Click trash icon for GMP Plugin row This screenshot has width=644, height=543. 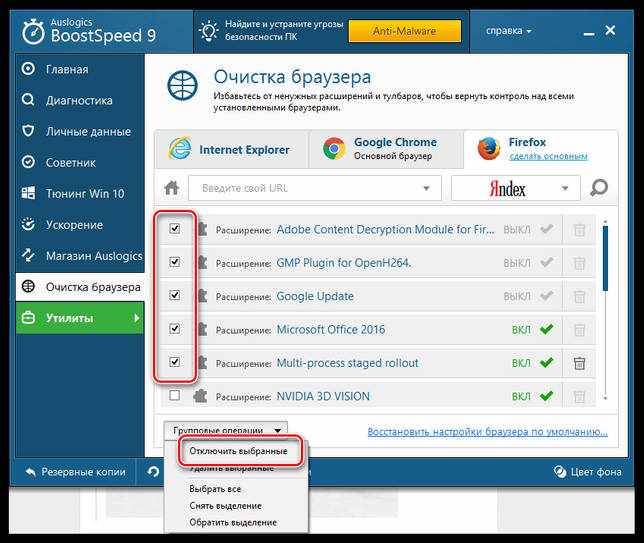[x=579, y=263]
